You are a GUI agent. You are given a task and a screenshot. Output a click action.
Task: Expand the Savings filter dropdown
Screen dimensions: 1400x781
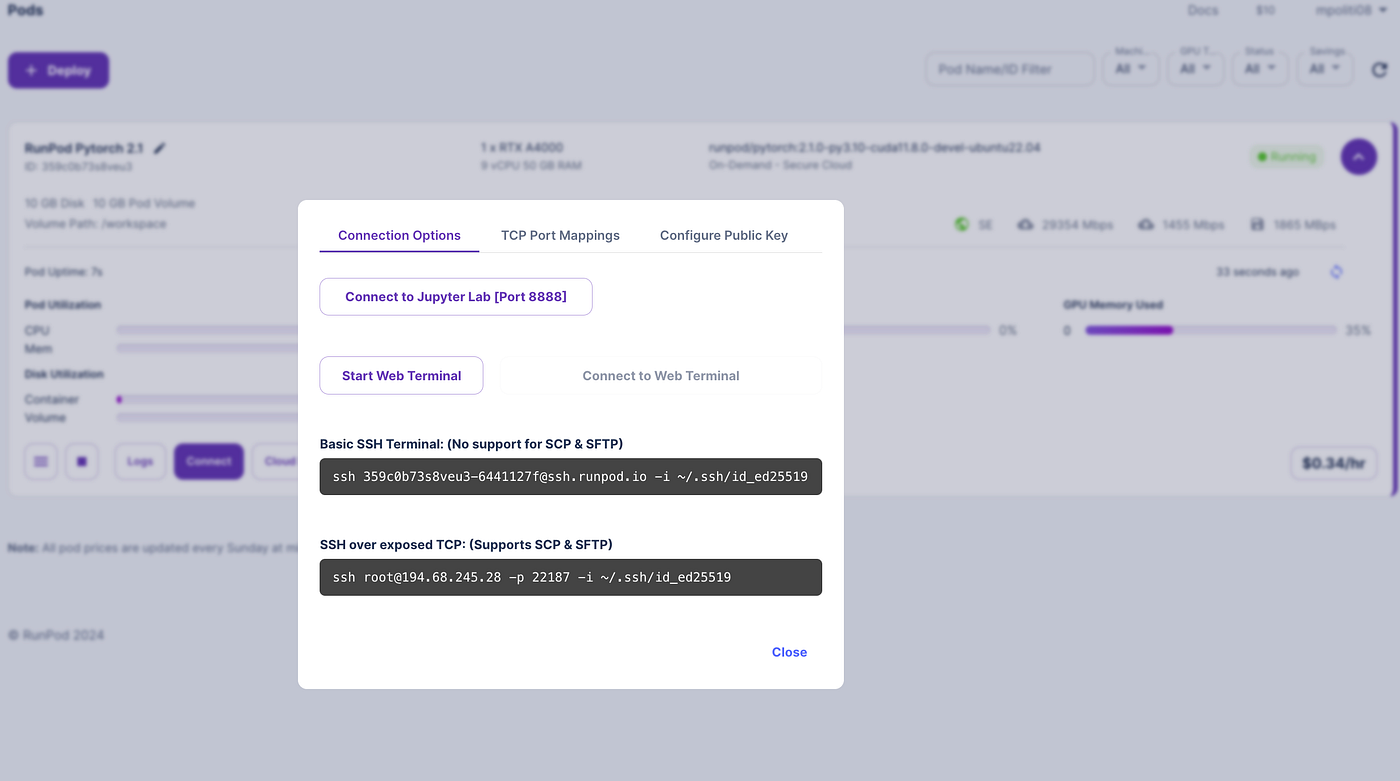pos(1325,69)
